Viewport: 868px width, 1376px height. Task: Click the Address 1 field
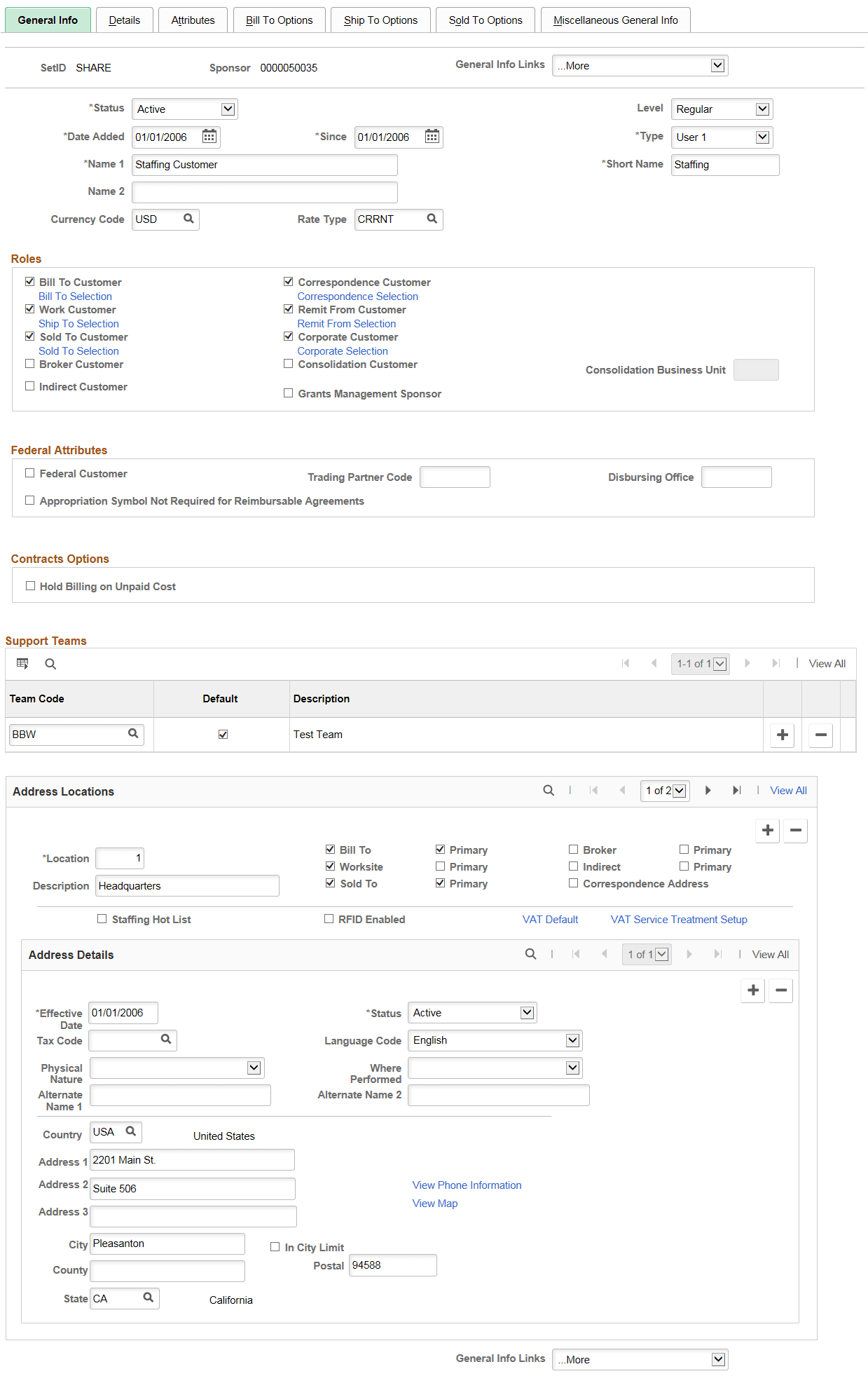coord(192,1160)
